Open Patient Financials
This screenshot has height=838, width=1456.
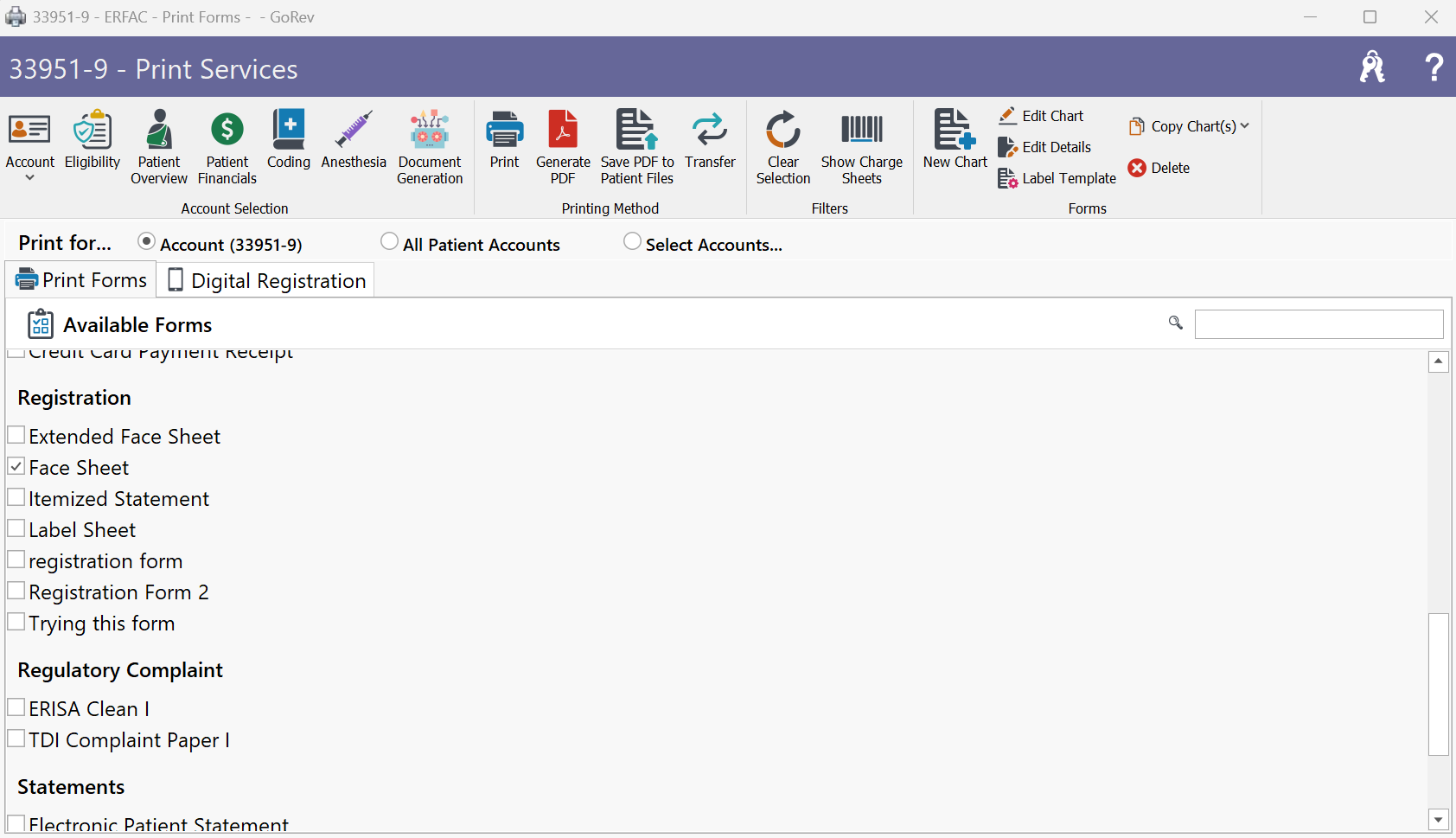click(x=227, y=147)
